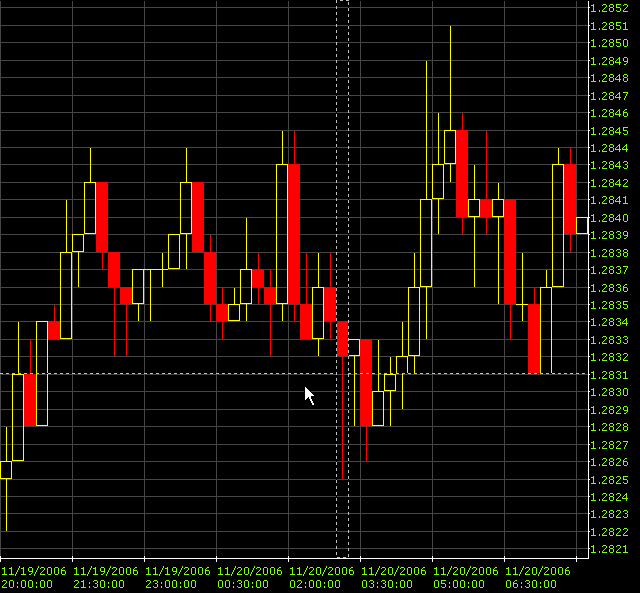
Task: Select the last small yellow candle near 1.2840
Action: point(582,225)
